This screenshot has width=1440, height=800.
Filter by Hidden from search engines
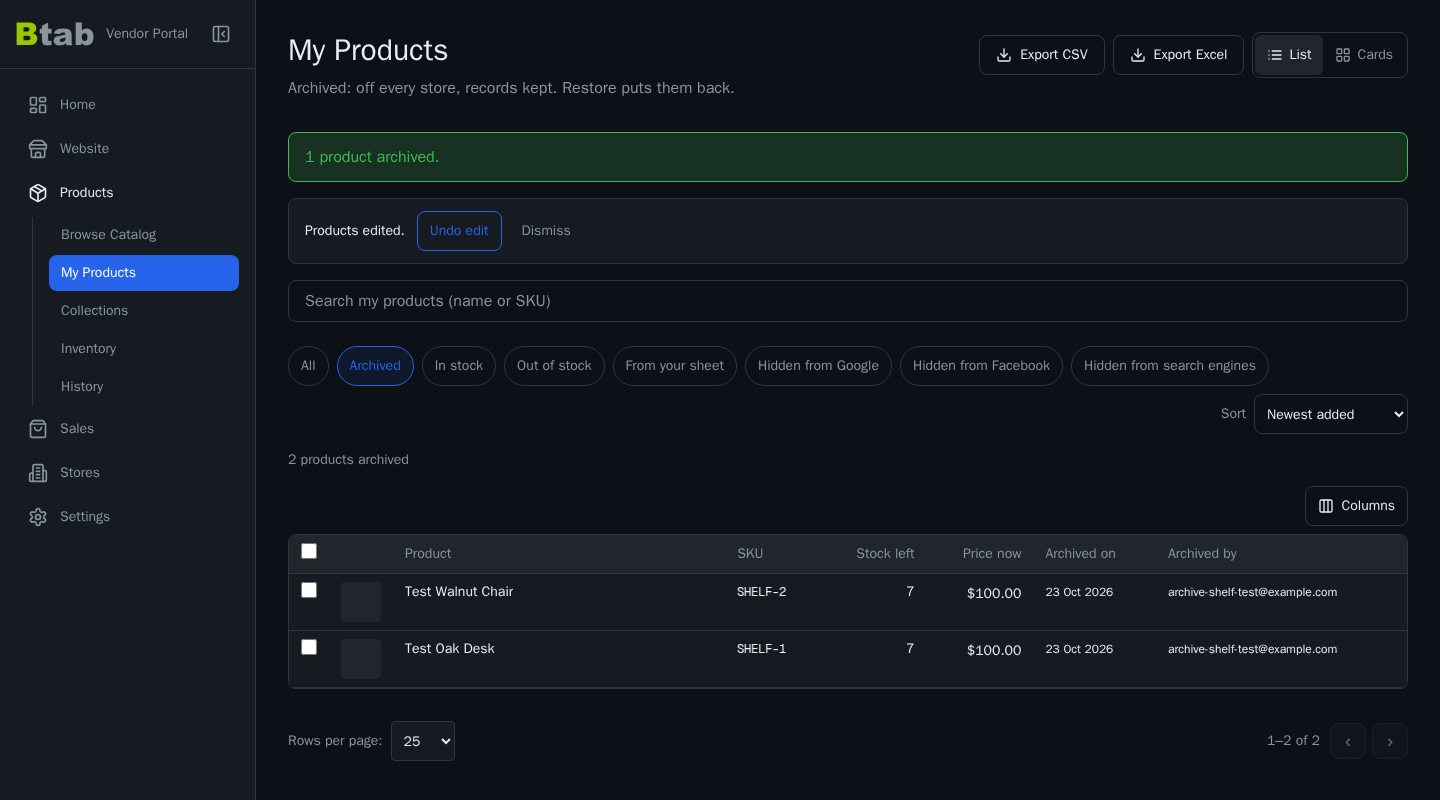(x=1170, y=366)
